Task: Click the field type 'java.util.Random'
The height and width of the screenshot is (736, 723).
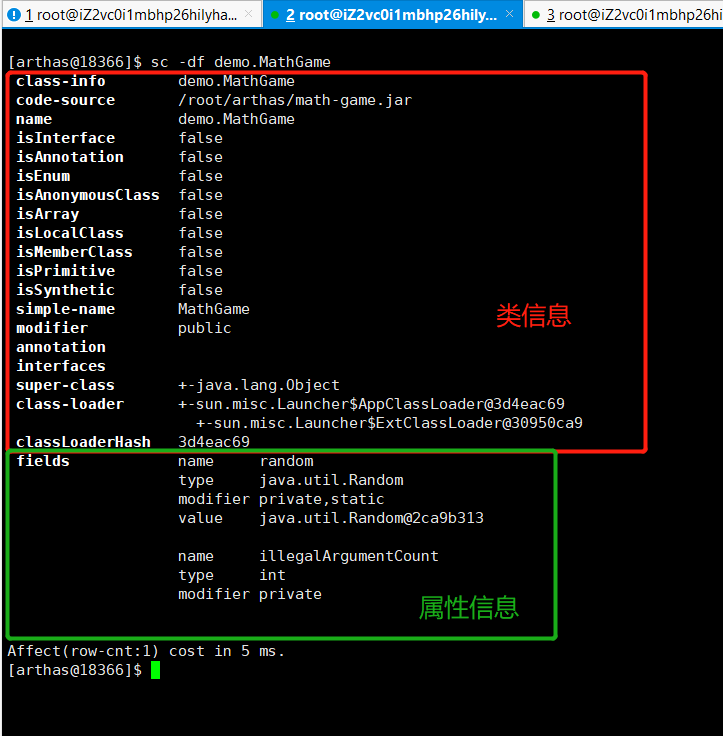Action: coord(331,480)
